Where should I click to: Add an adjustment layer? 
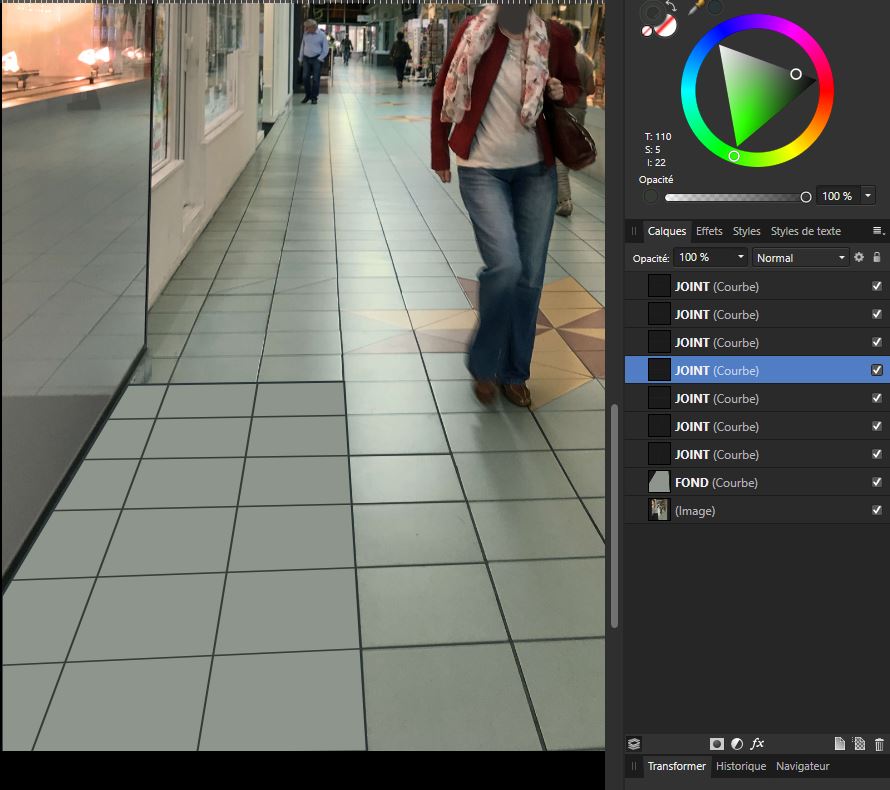tap(737, 743)
